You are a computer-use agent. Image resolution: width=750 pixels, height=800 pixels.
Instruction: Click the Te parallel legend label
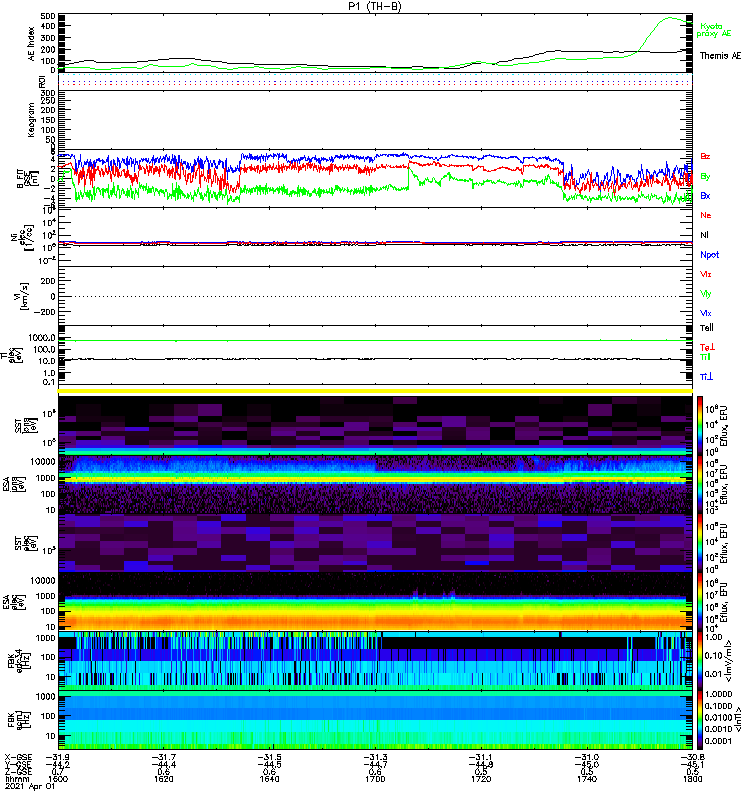[x=706, y=328]
